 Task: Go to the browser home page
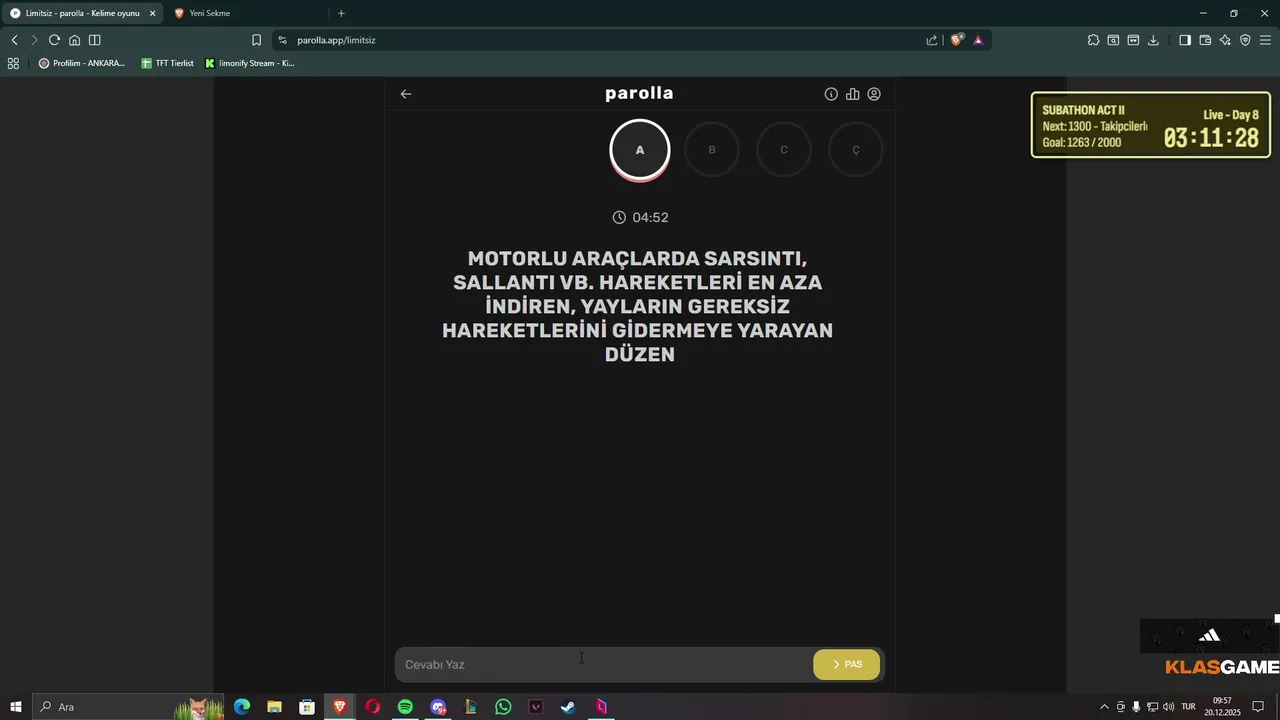click(x=74, y=40)
